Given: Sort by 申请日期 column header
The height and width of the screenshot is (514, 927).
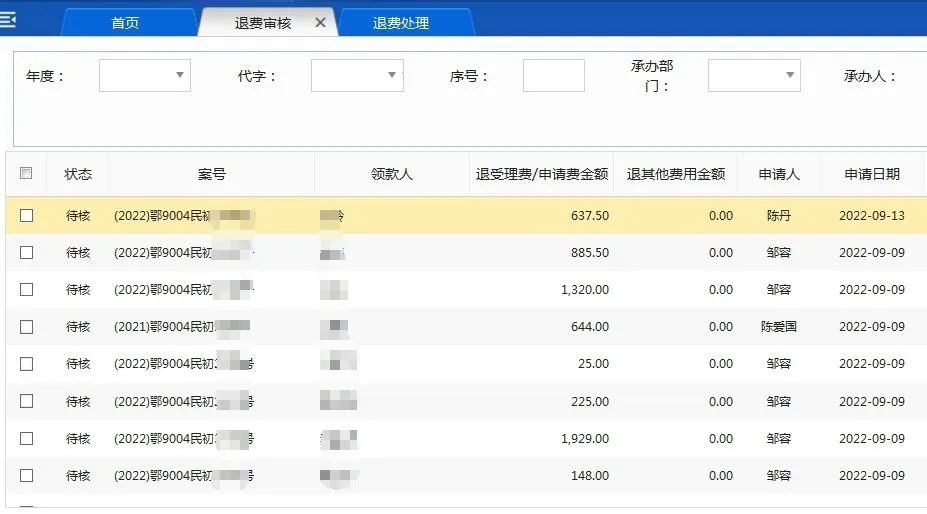Looking at the screenshot, I should coord(871,174).
